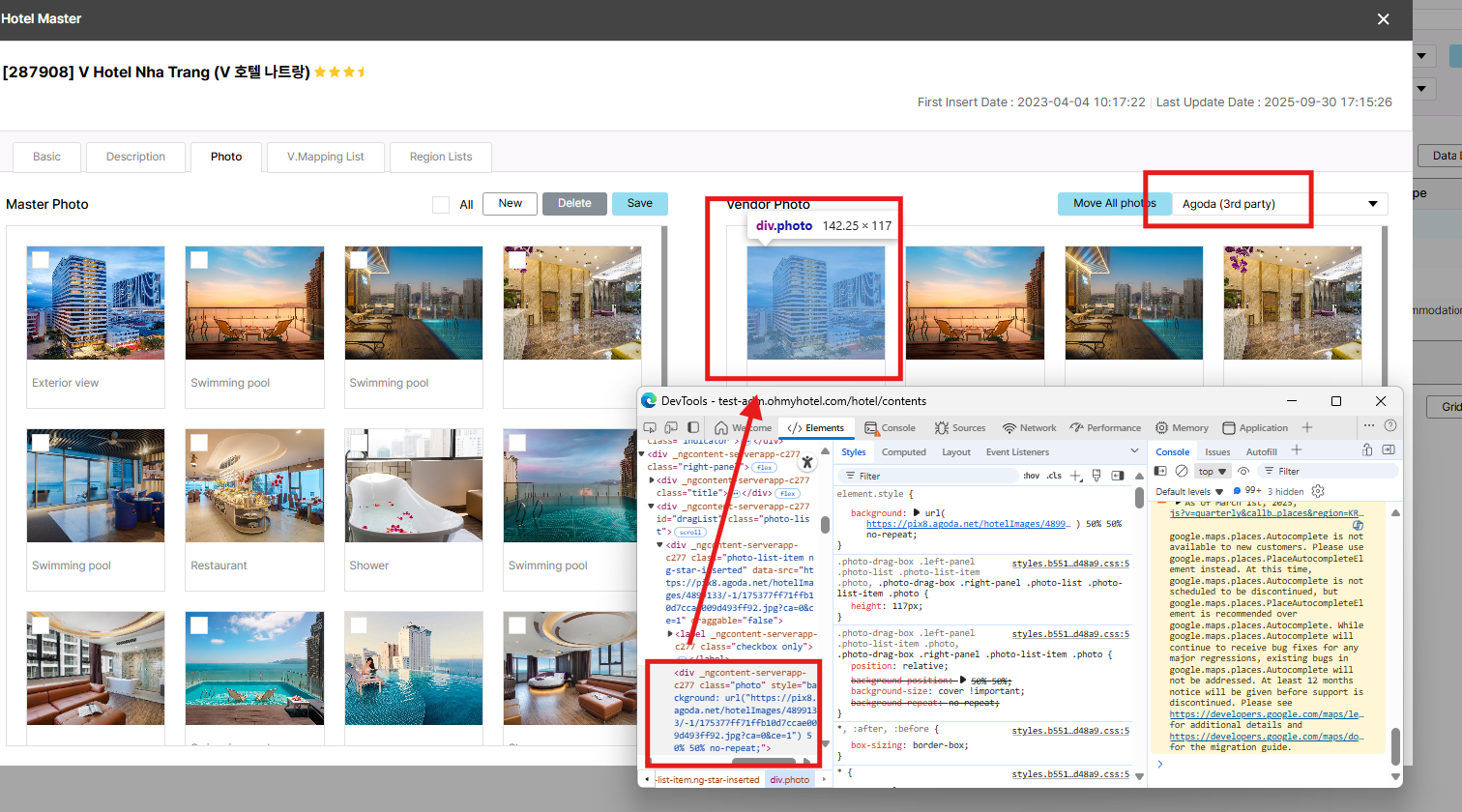Click the Delete button in Master Photo
This screenshot has width=1462, height=812.
(574, 203)
